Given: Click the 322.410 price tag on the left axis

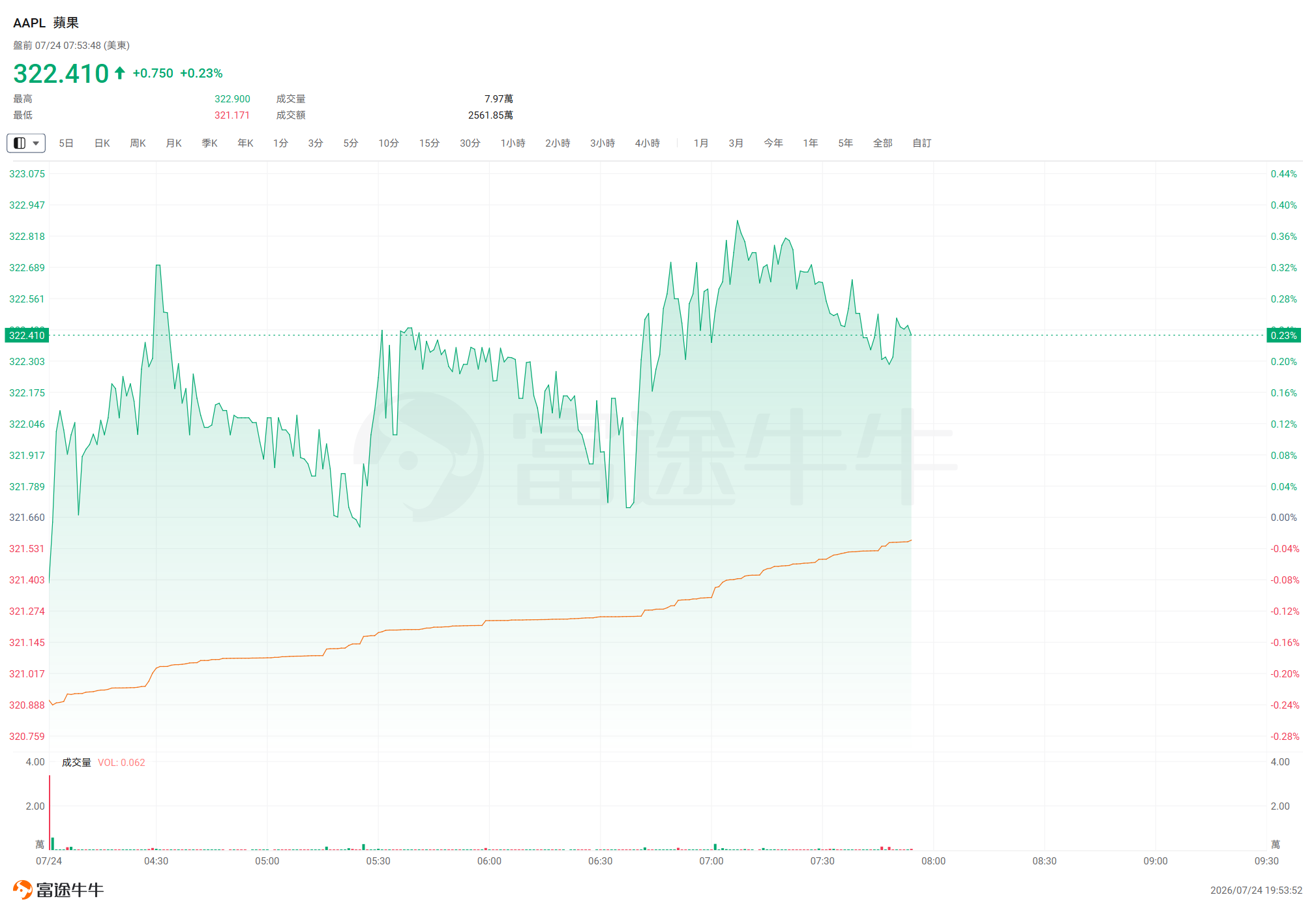Looking at the screenshot, I should [x=27, y=335].
